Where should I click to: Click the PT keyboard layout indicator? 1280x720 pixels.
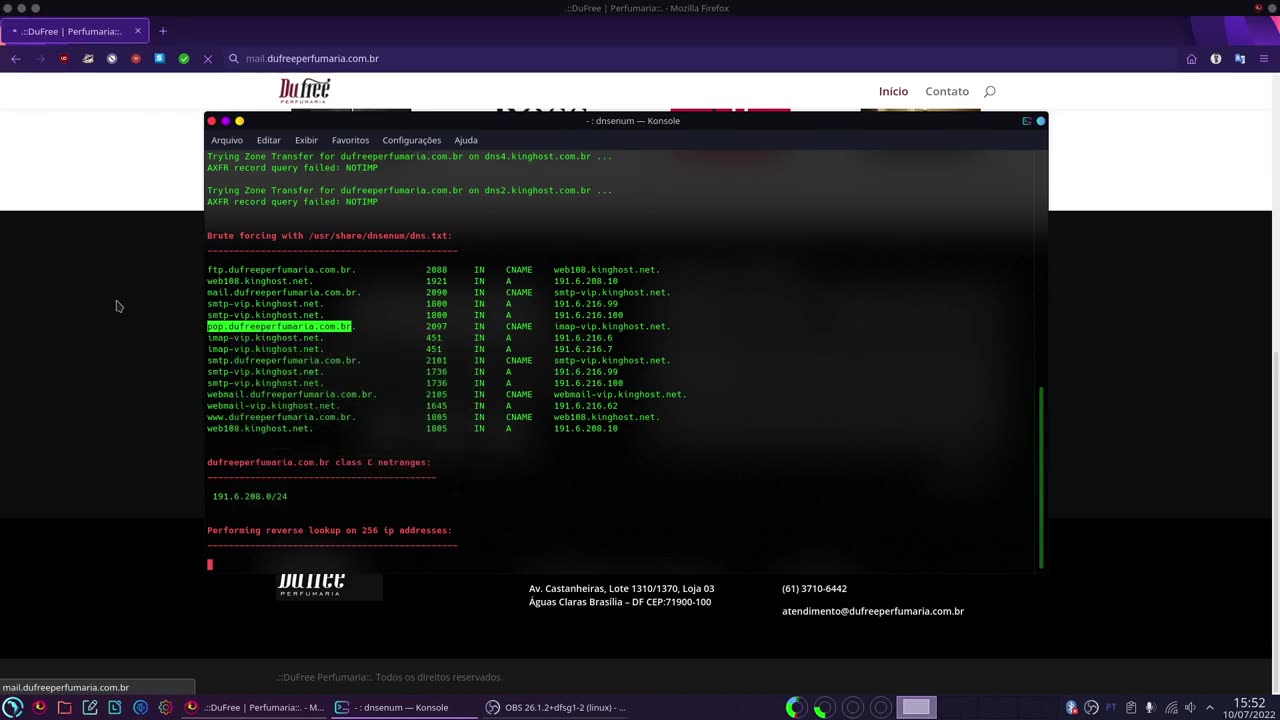(1111, 708)
